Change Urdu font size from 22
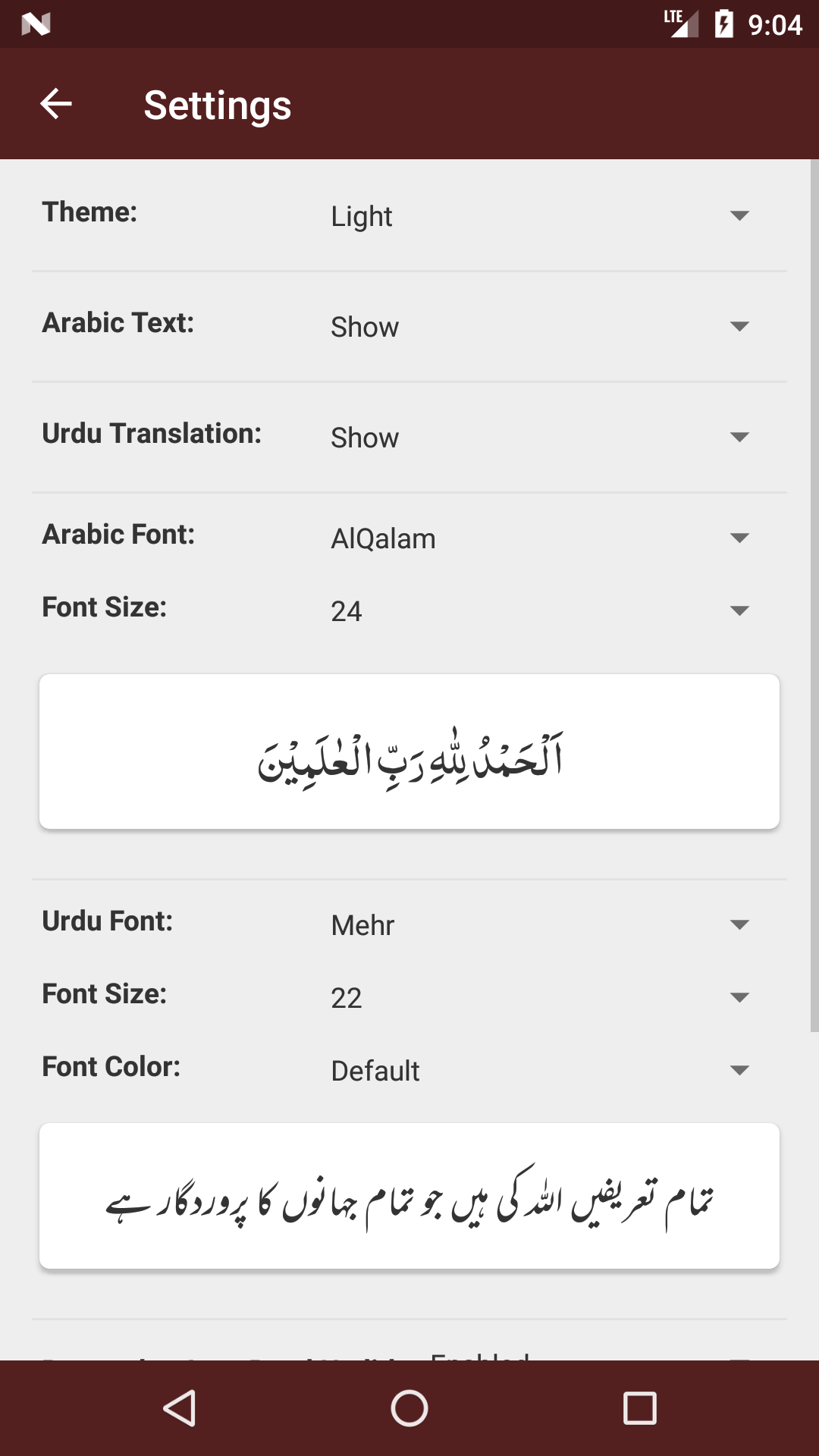The image size is (819, 1456). click(540, 998)
